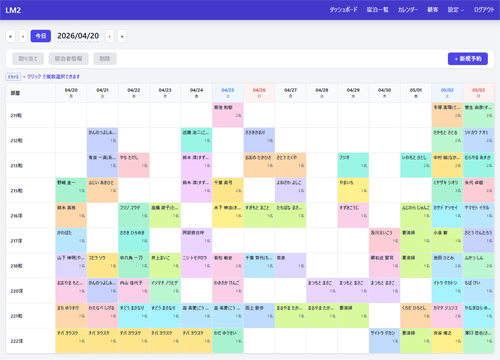
Task: Select ふじい あきひと booking in room 215
Action: (102, 190)
